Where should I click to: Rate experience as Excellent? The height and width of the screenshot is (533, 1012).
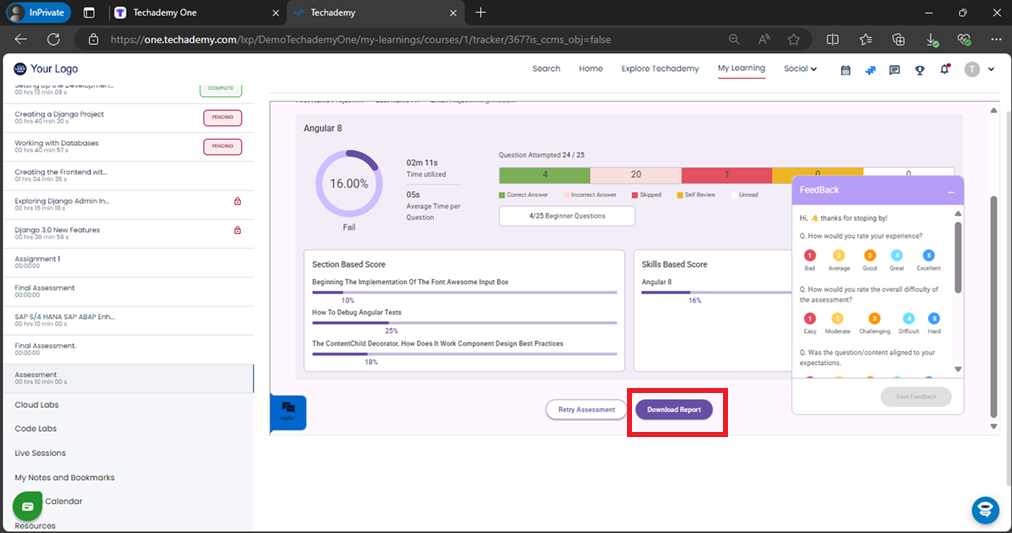(928, 256)
